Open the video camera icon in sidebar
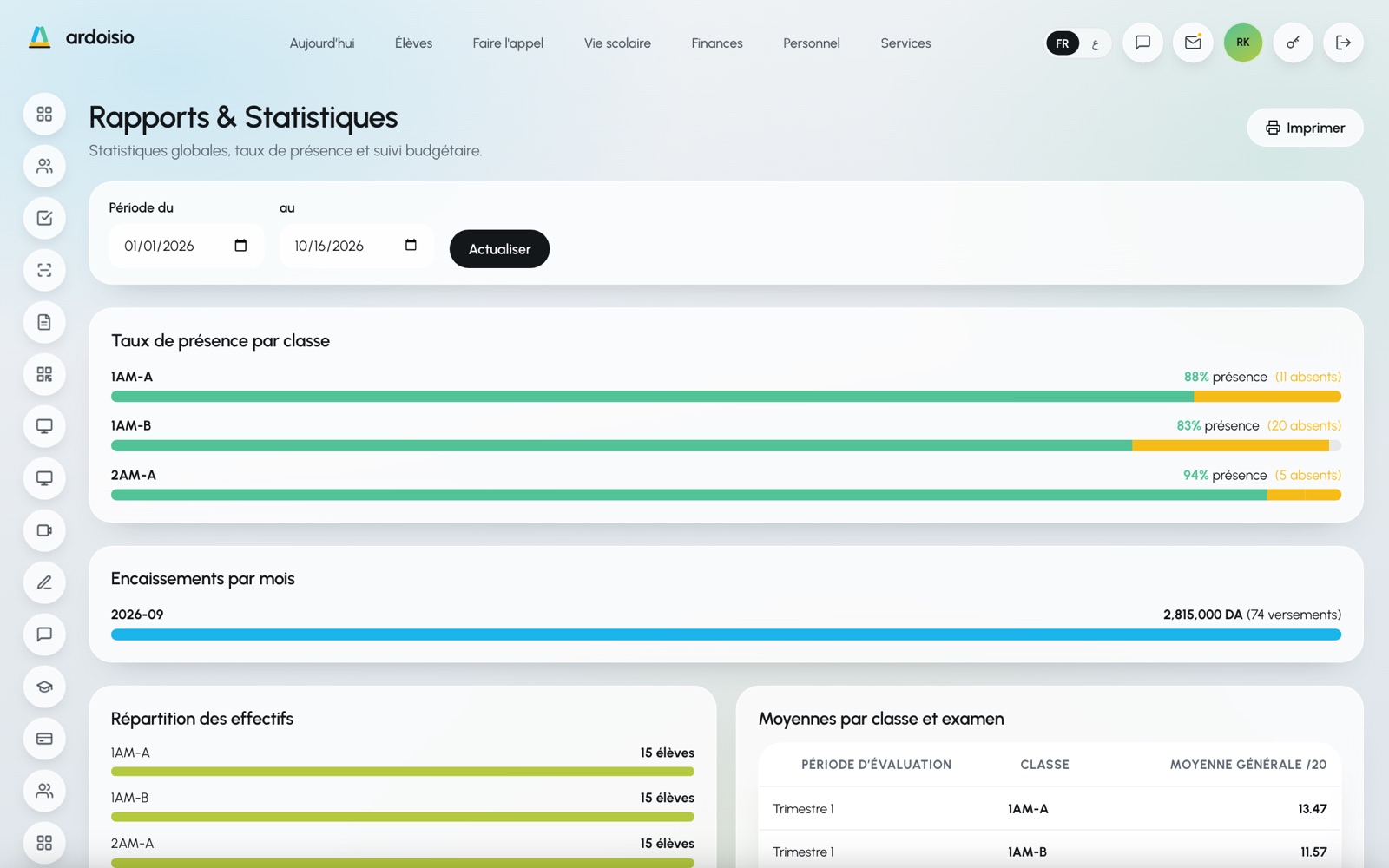The image size is (1389, 868). point(44,530)
